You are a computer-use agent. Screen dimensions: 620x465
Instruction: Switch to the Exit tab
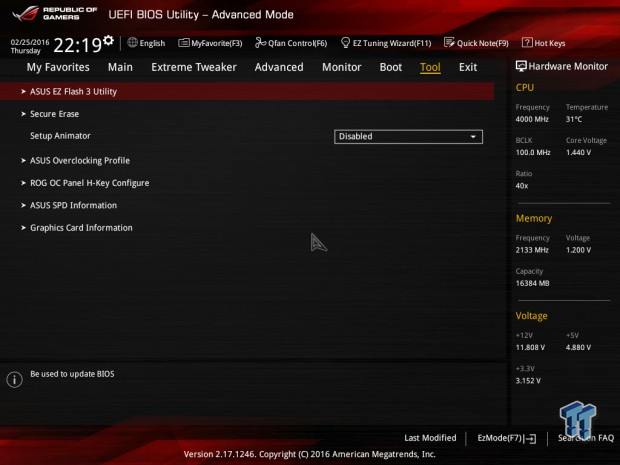(468, 67)
